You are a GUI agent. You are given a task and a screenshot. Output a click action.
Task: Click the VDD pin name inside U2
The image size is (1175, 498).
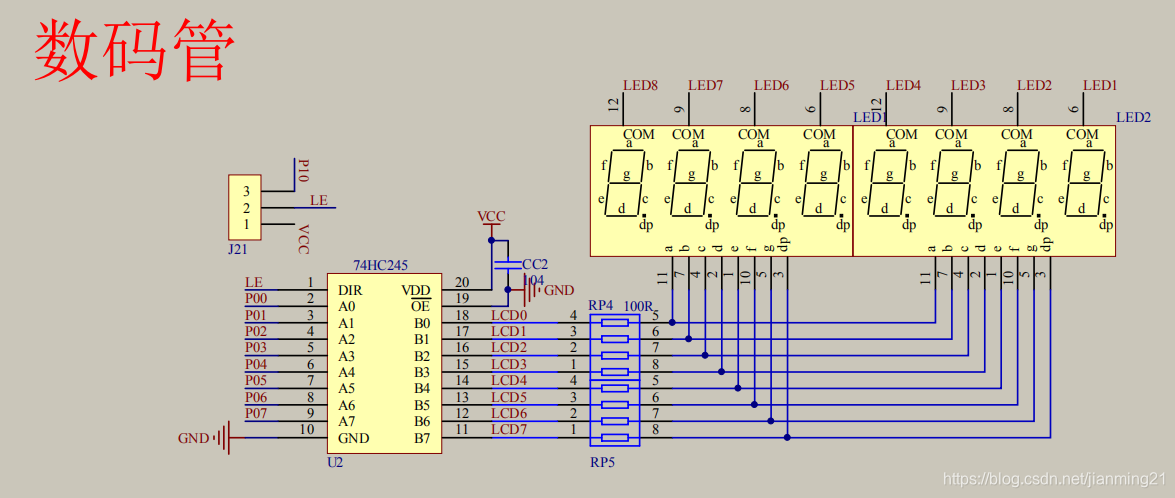[x=416, y=290]
